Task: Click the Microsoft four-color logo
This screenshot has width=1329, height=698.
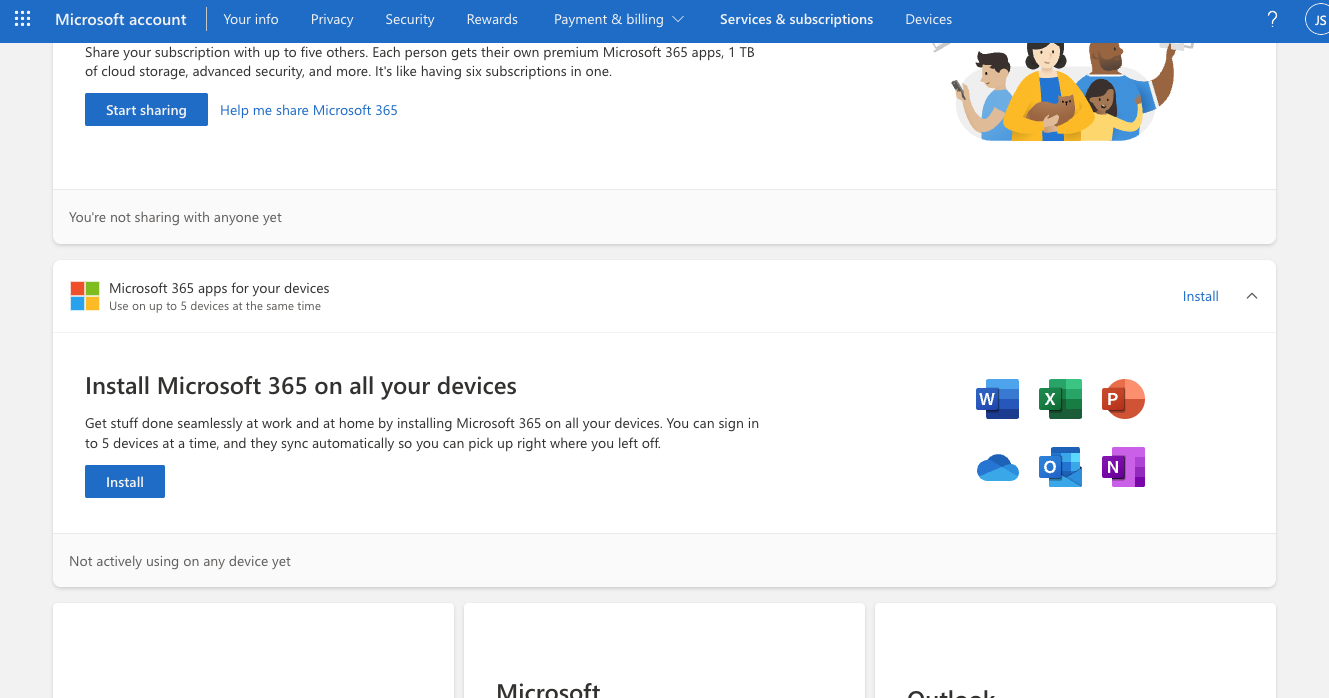Action: [x=85, y=296]
